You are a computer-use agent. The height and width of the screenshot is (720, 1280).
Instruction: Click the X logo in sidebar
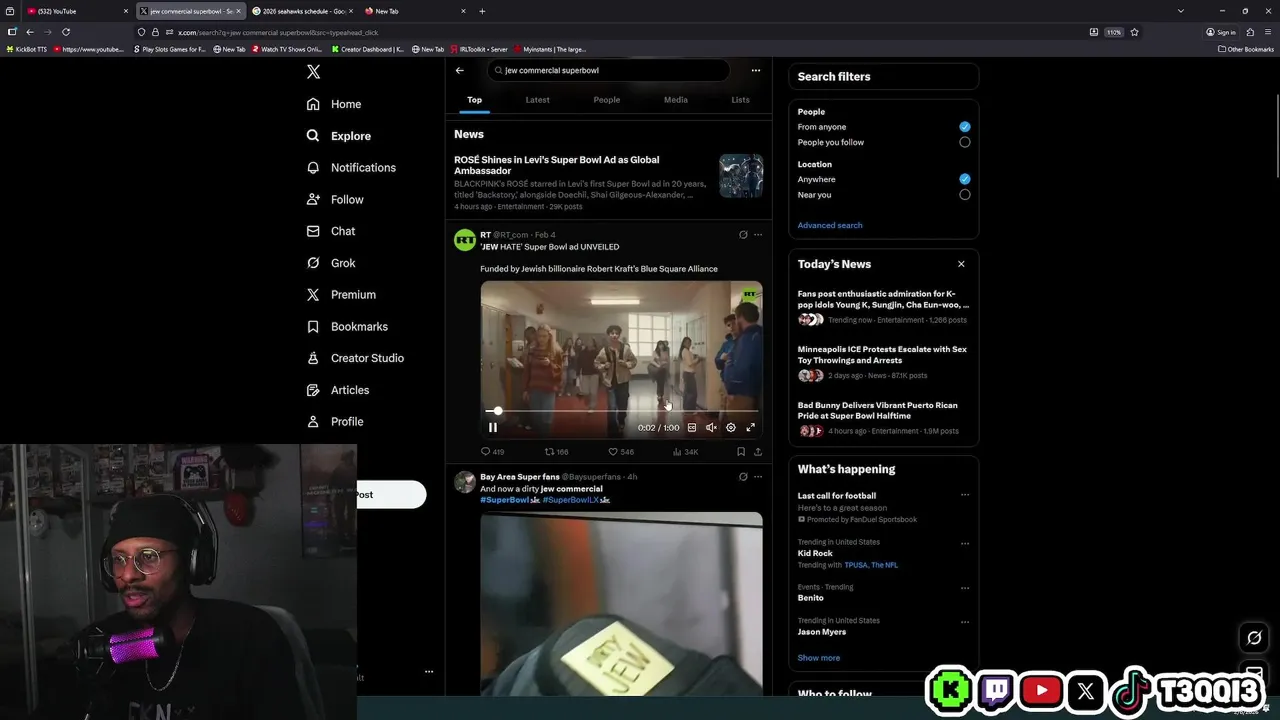point(313,72)
